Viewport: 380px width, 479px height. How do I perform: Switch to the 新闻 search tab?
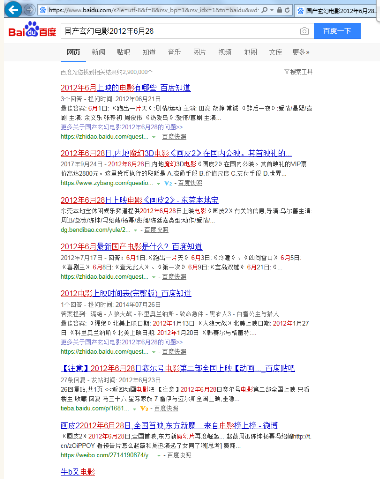[98, 52]
